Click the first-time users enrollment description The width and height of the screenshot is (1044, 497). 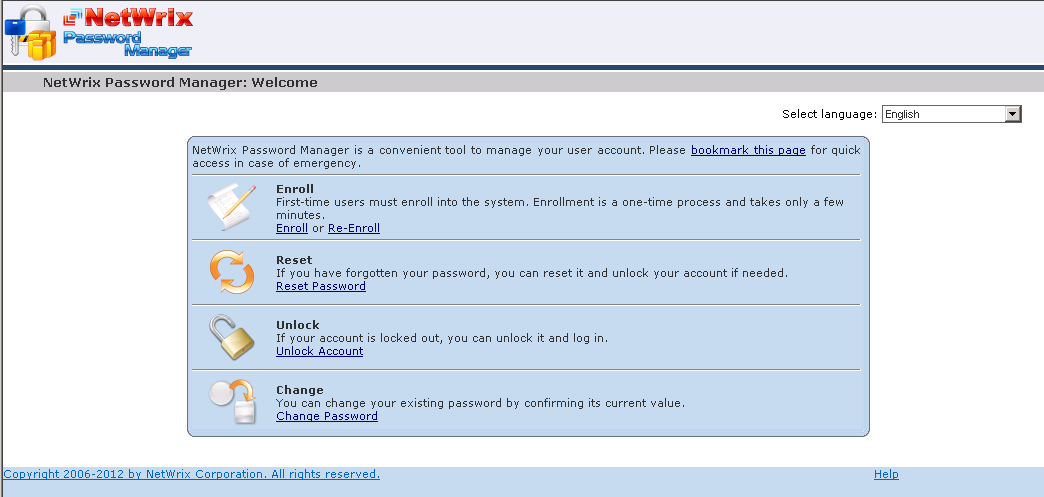coord(560,208)
